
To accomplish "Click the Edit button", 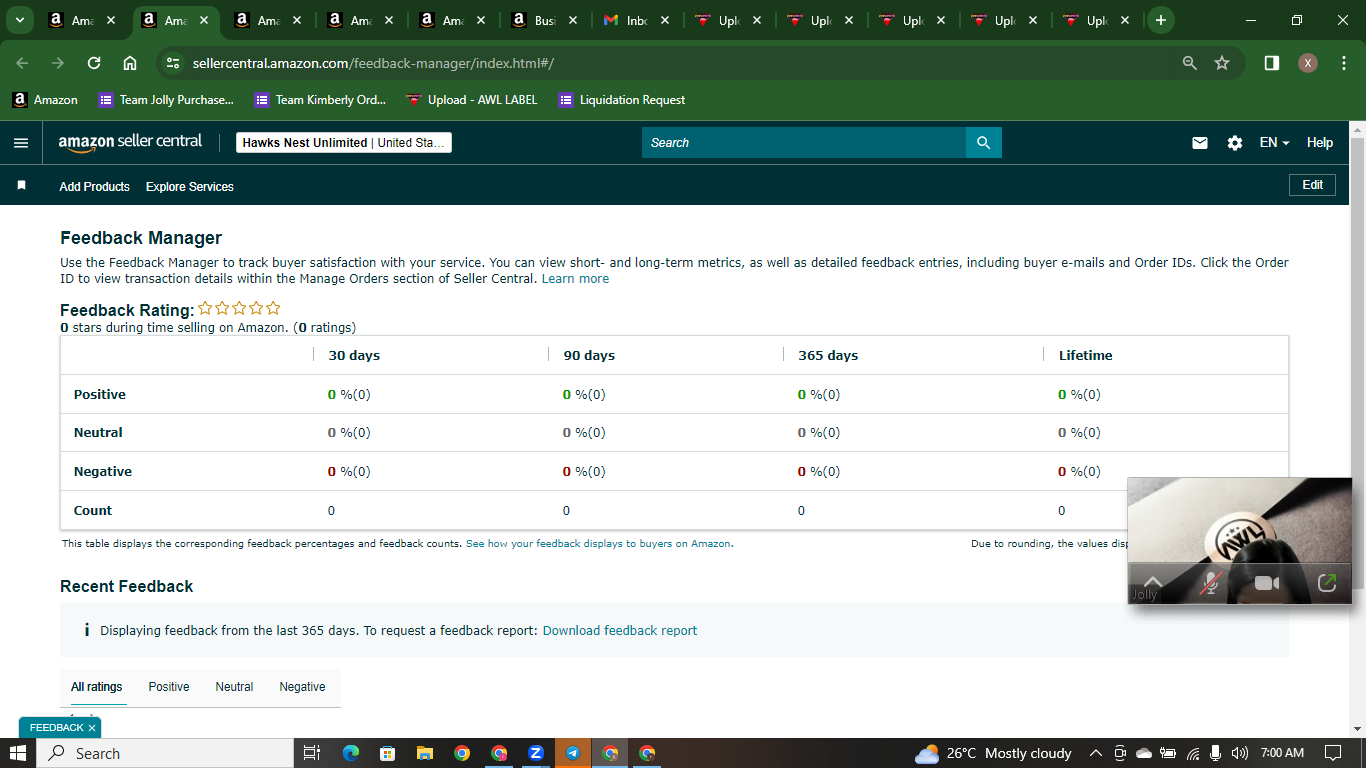I will pos(1312,185).
